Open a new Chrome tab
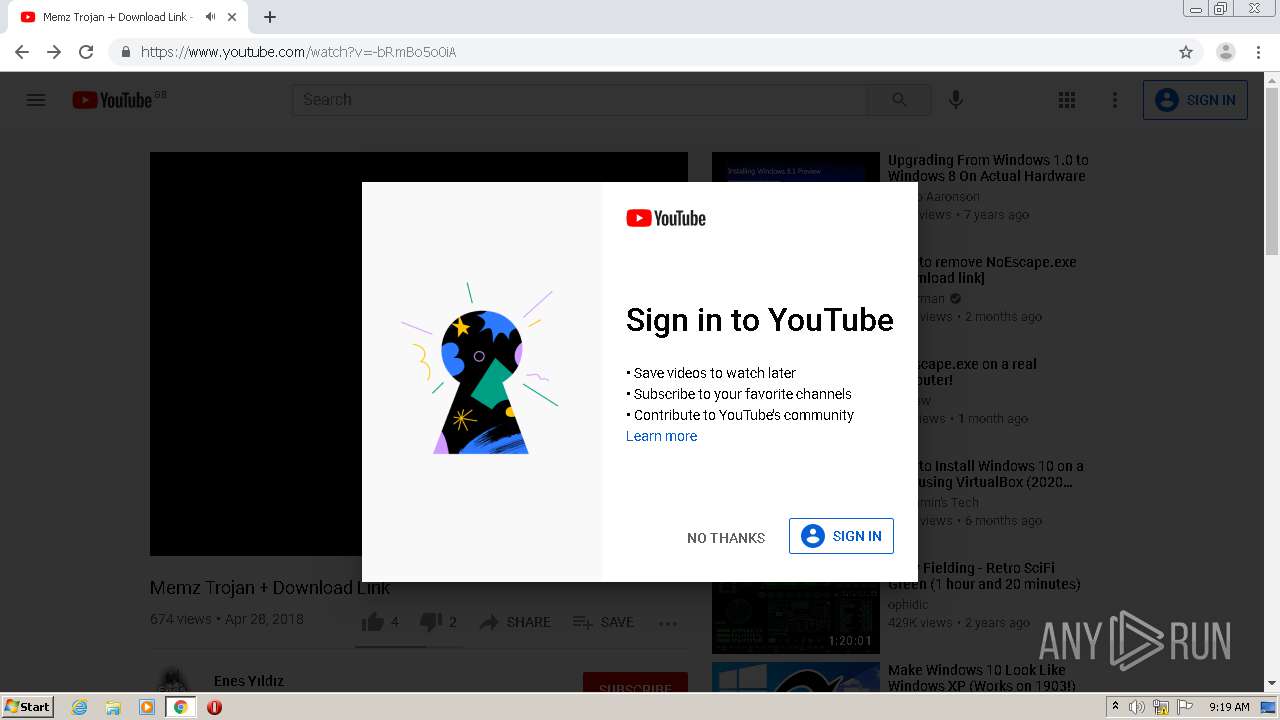Screen dimensions: 1280x720 coord(270,17)
